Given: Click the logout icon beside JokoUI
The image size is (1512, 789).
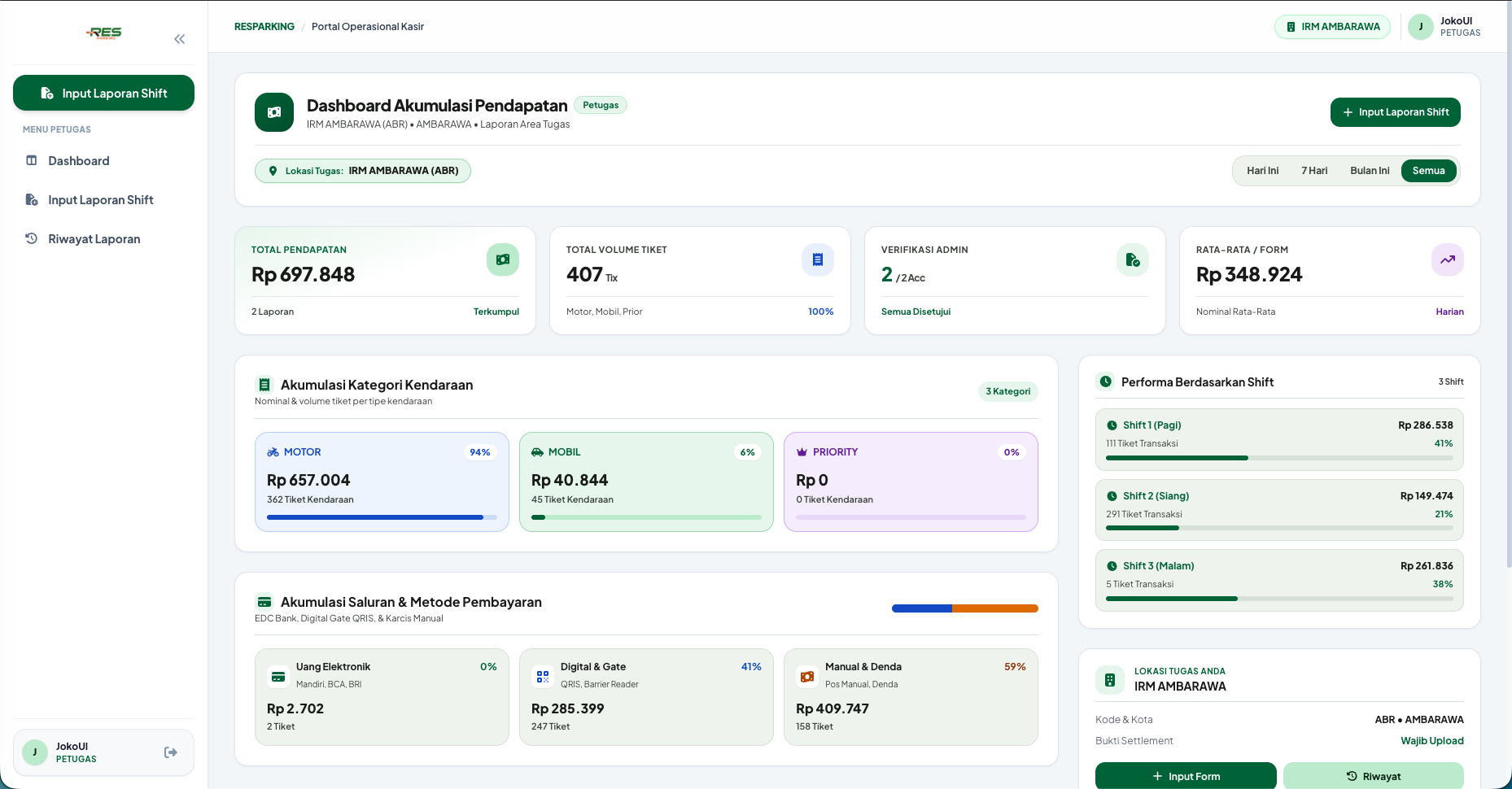Looking at the screenshot, I should click(171, 752).
